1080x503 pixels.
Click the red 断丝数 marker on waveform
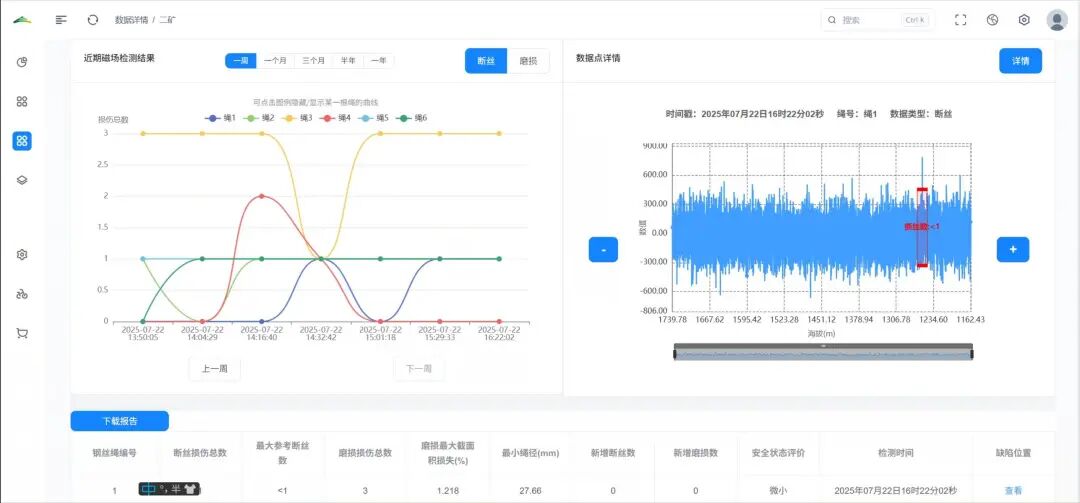click(x=922, y=227)
